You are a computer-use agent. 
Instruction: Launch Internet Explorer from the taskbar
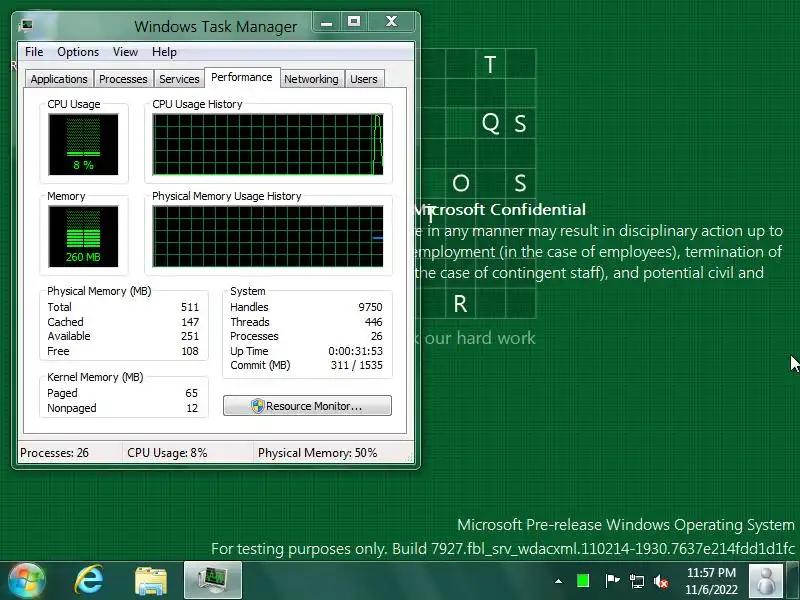point(89,581)
